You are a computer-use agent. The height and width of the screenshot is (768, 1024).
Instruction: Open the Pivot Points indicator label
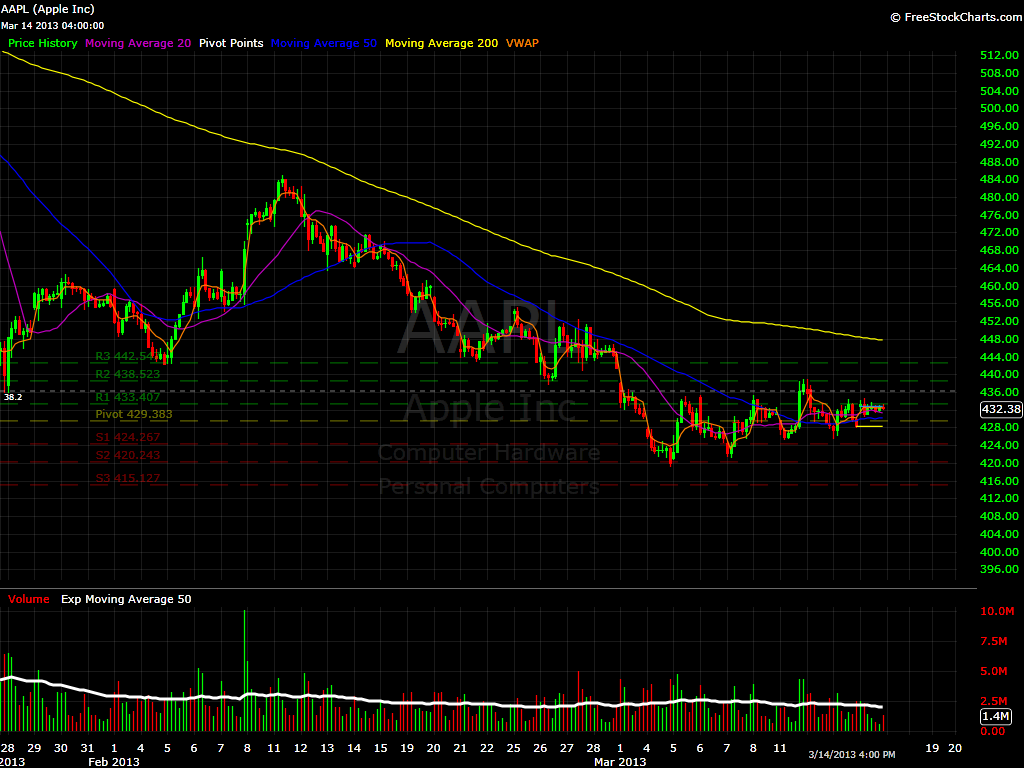pos(231,43)
